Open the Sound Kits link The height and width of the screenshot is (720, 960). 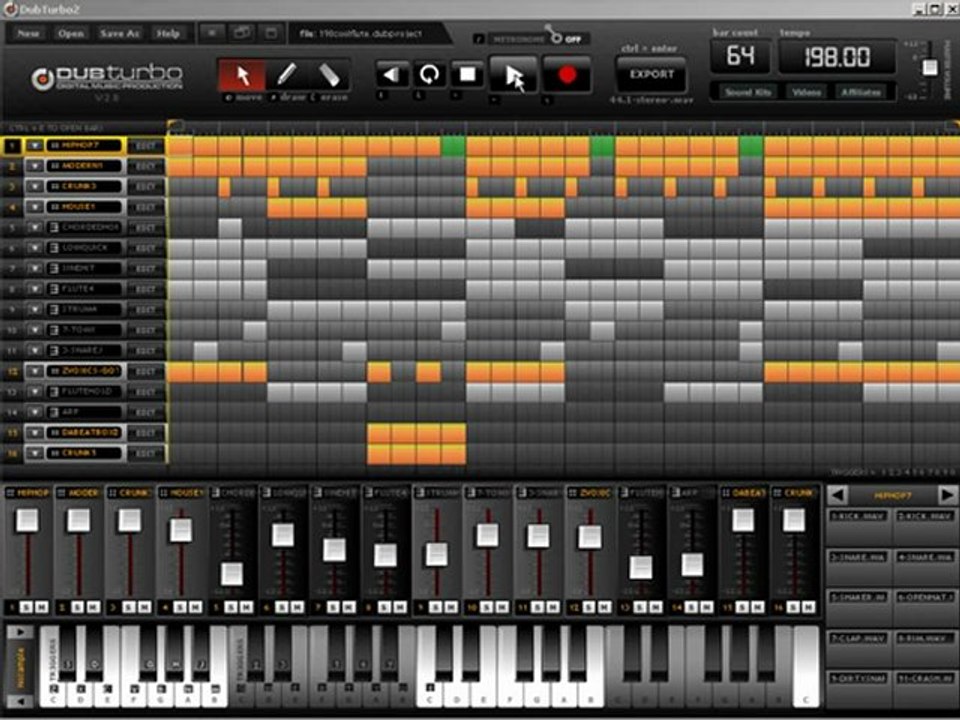coord(748,92)
